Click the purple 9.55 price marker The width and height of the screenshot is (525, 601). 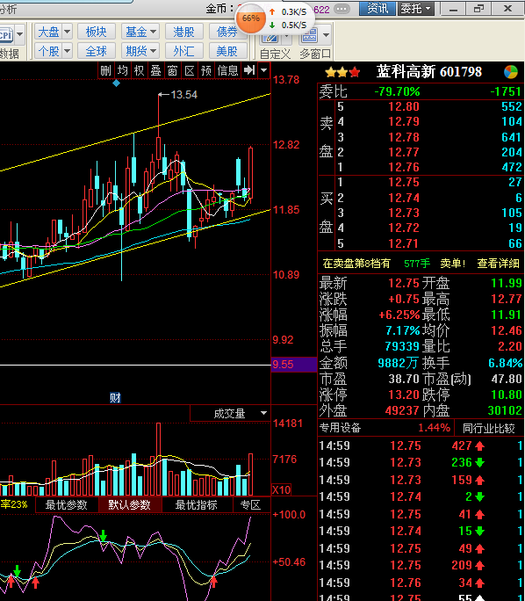point(294,364)
